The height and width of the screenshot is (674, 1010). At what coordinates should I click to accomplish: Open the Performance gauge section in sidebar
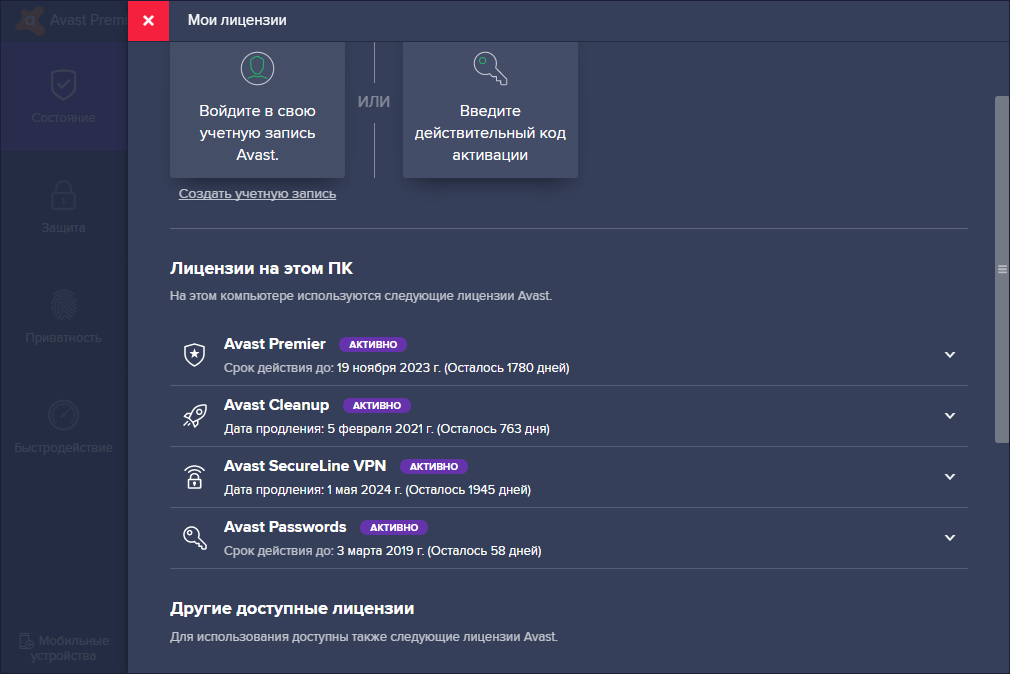pos(64,426)
